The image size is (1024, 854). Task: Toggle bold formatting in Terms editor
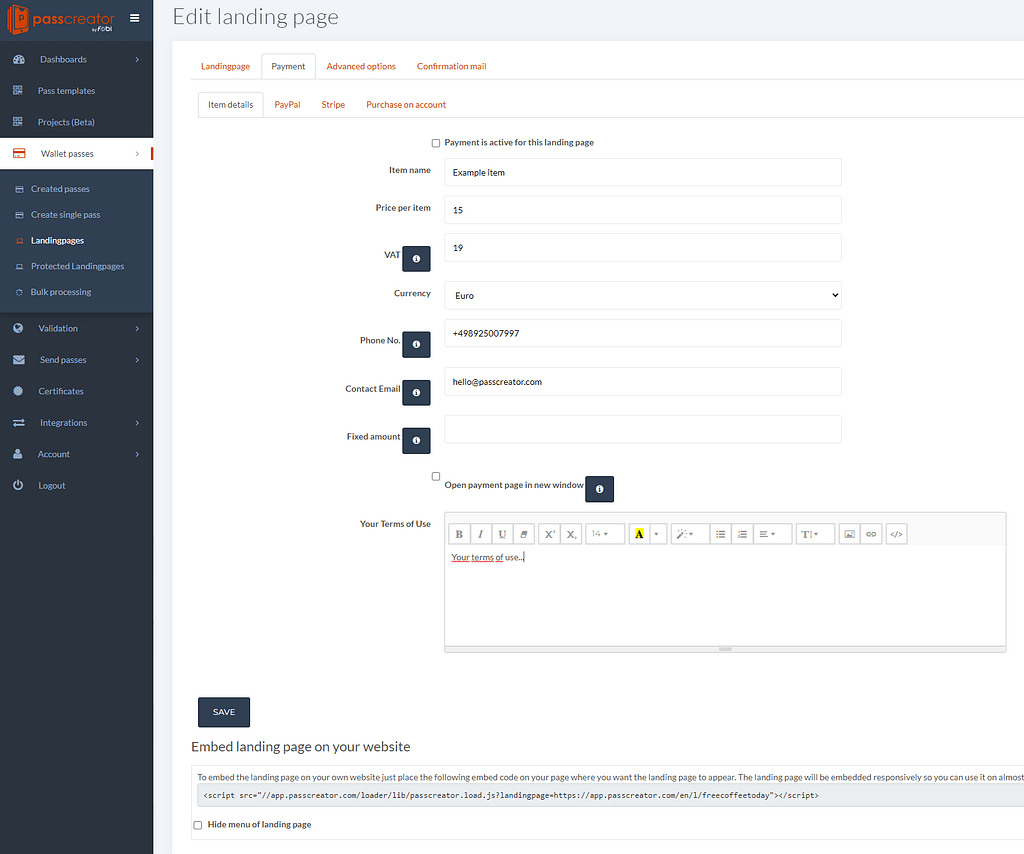click(459, 534)
